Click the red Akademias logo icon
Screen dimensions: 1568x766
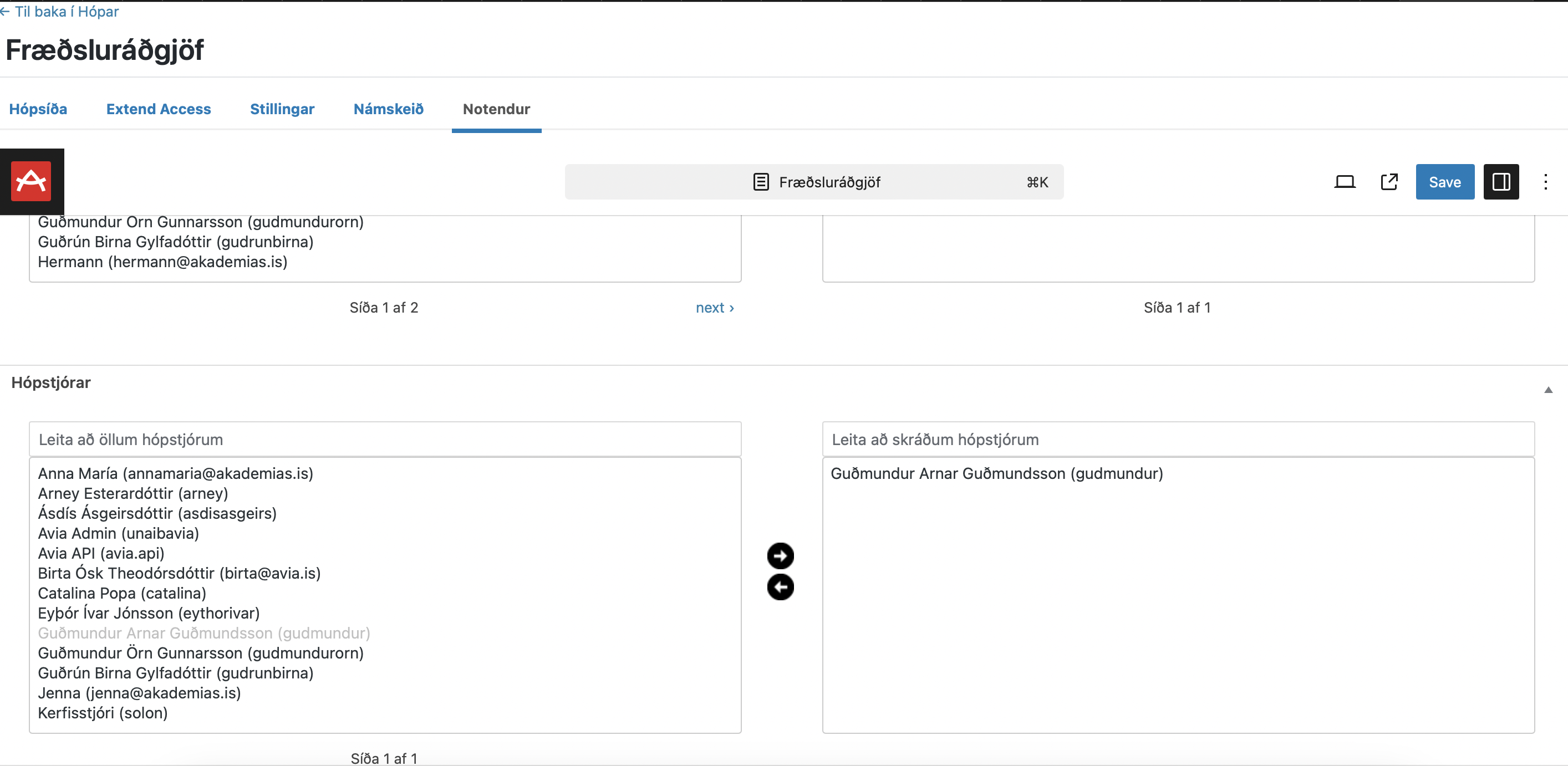click(31, 181)
